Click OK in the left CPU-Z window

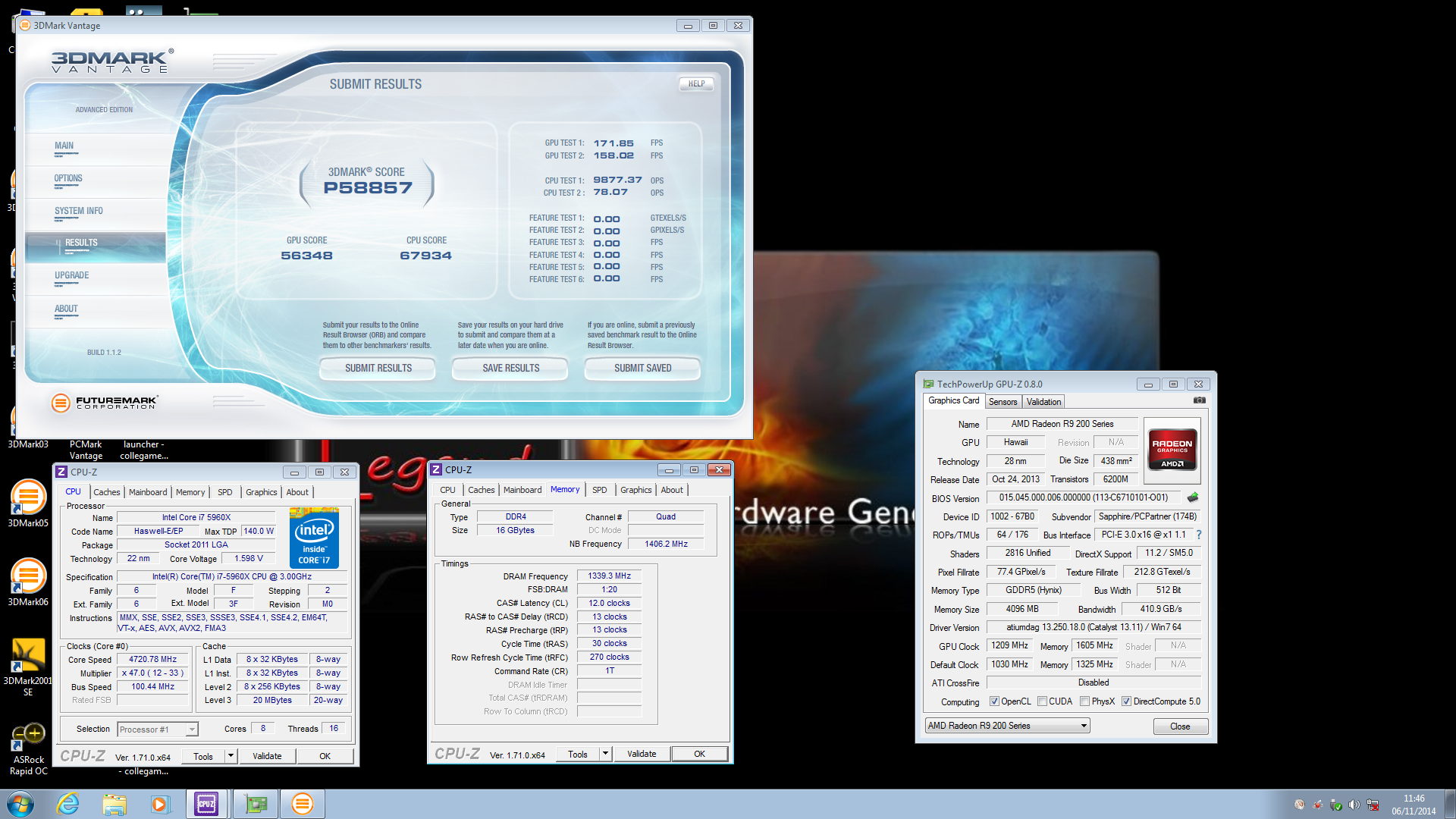click(x=325, y=756)
